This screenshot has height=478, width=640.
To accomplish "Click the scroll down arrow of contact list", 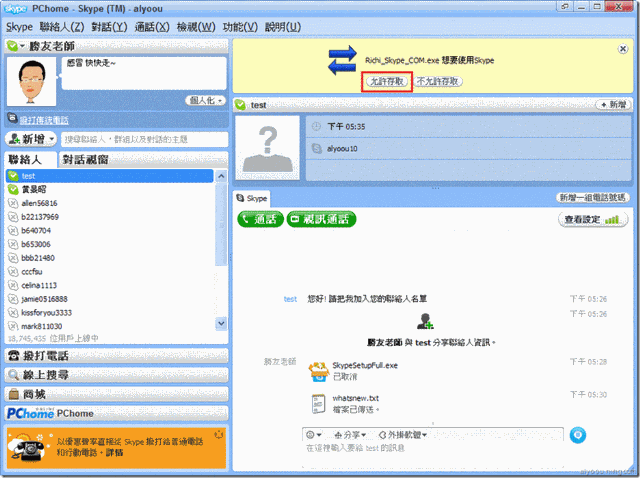I will [221, 323].
